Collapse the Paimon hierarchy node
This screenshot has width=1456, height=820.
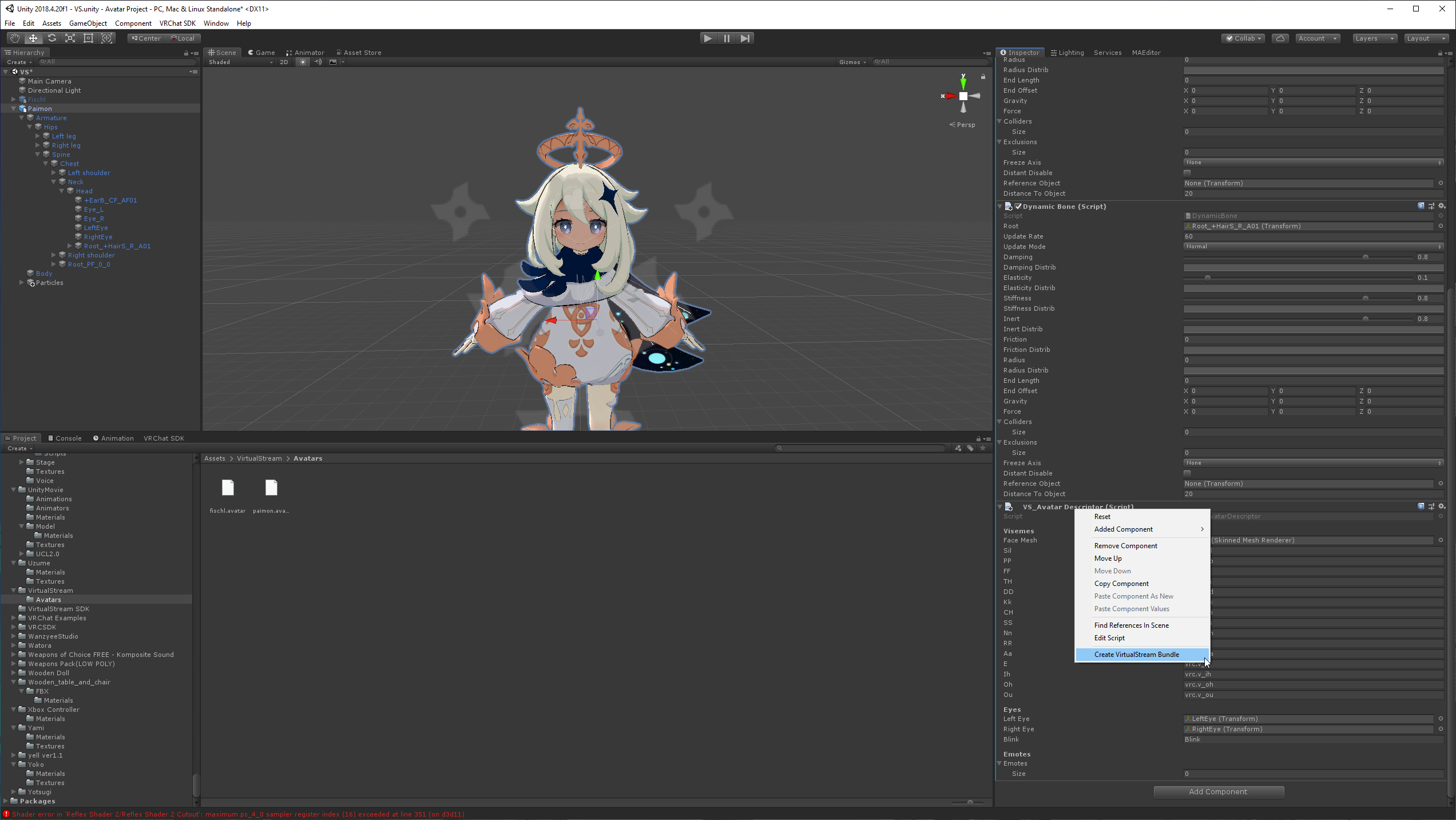pyautogui.click(x=13, y=109)
